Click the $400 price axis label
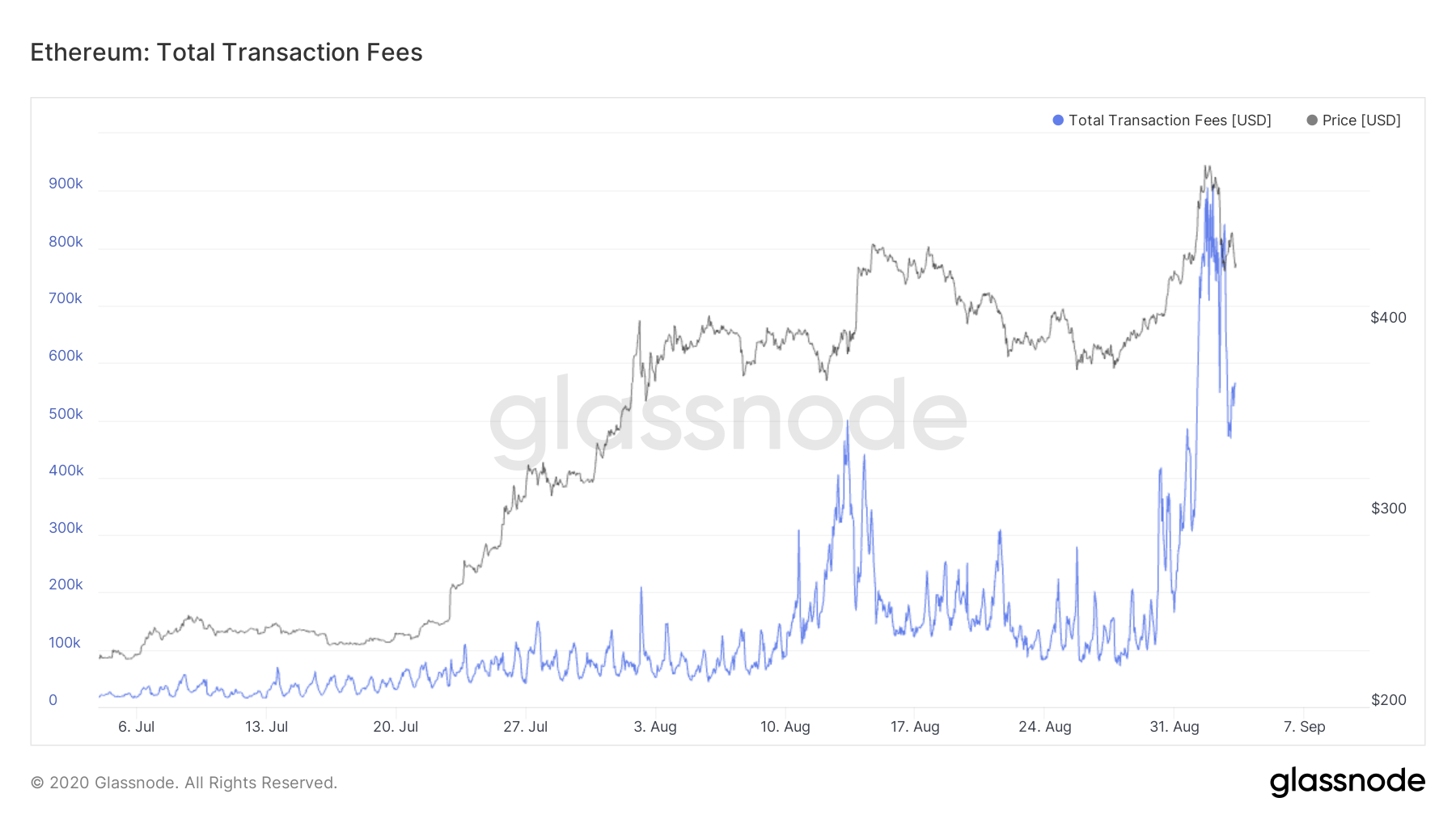Viewport: 1456px width, 819px height. pos(1388,318)
